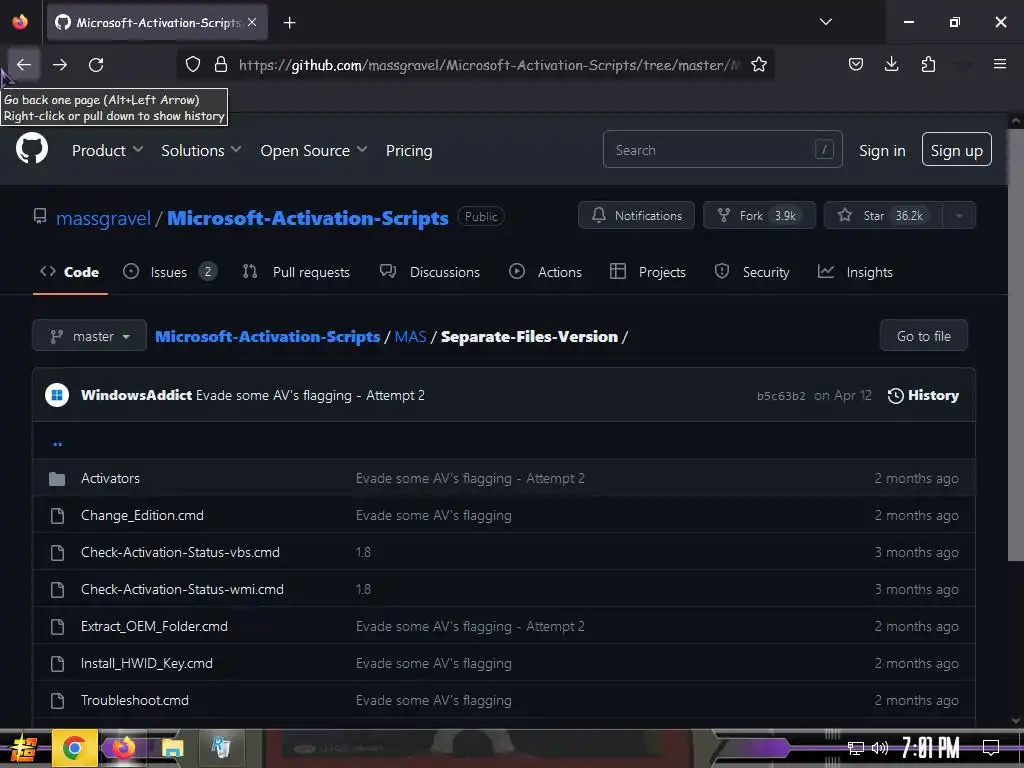Viewport: 1024px width, 768px height.
Task: Focus the GitHub search field
Action: [722, 150]
